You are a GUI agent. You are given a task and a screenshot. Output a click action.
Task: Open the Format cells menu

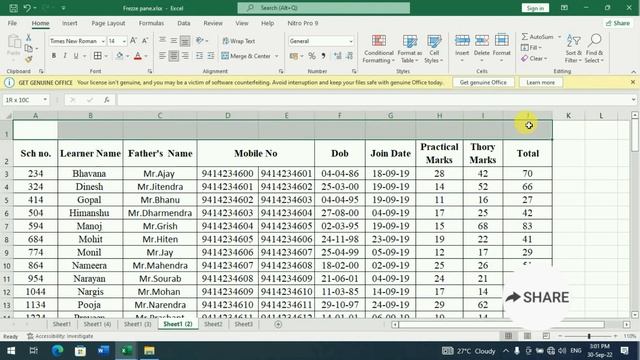point(502,48)
